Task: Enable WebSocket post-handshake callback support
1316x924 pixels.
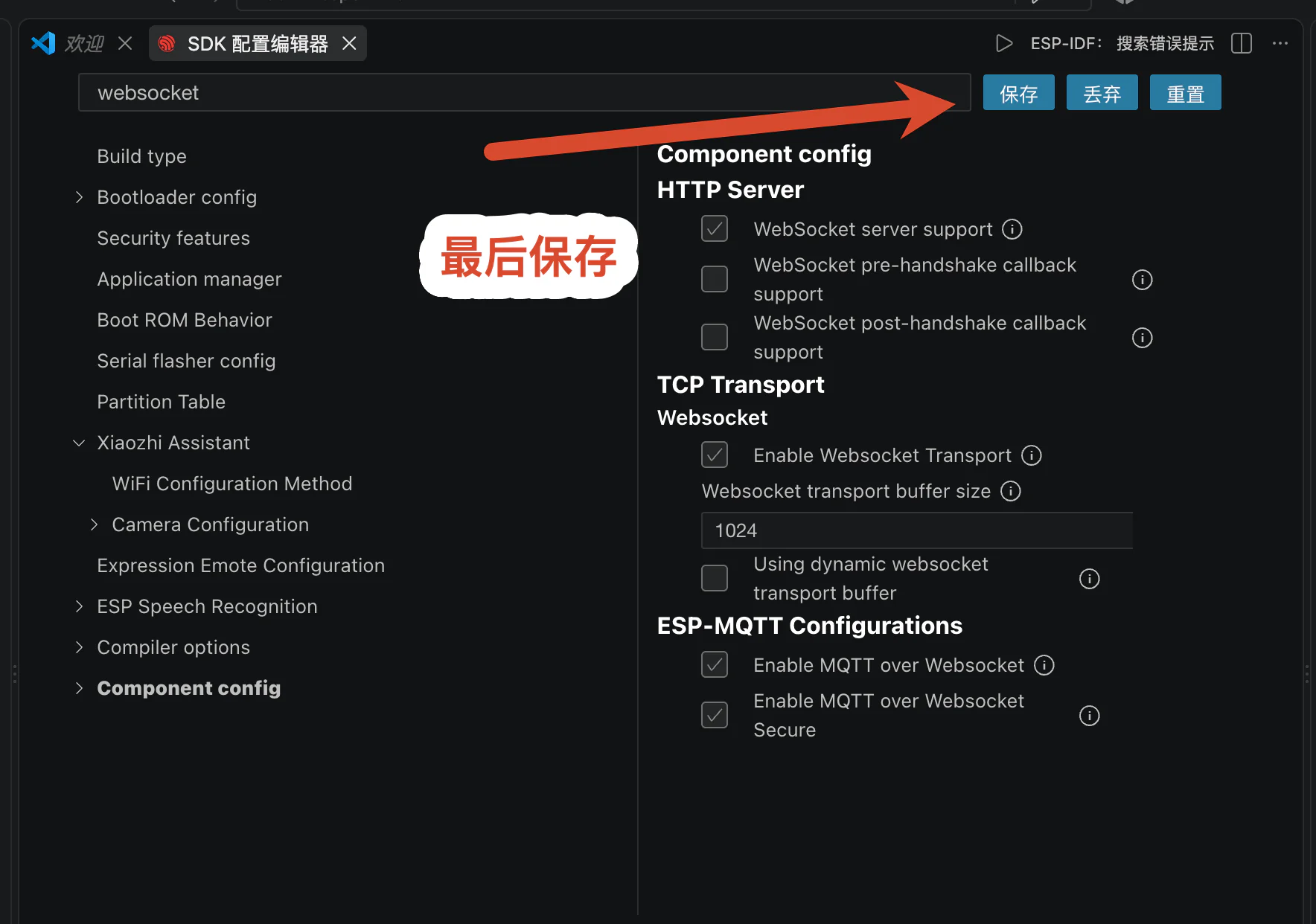Action: 715,337
